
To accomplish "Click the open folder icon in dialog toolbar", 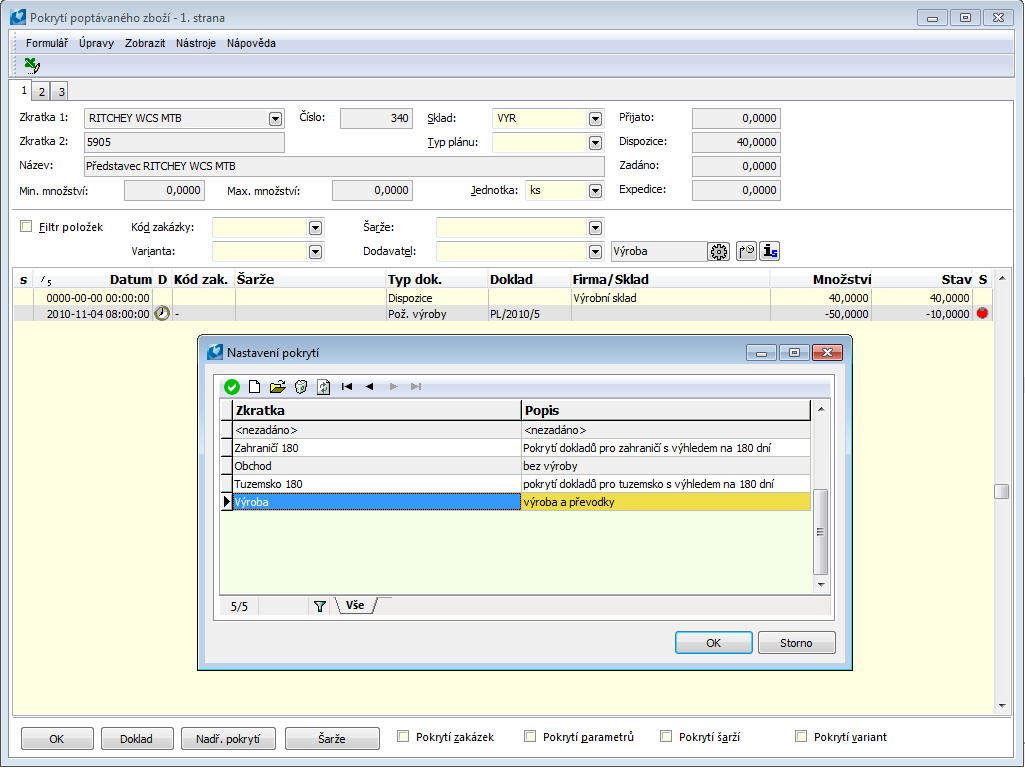I will tap(277, 387).
